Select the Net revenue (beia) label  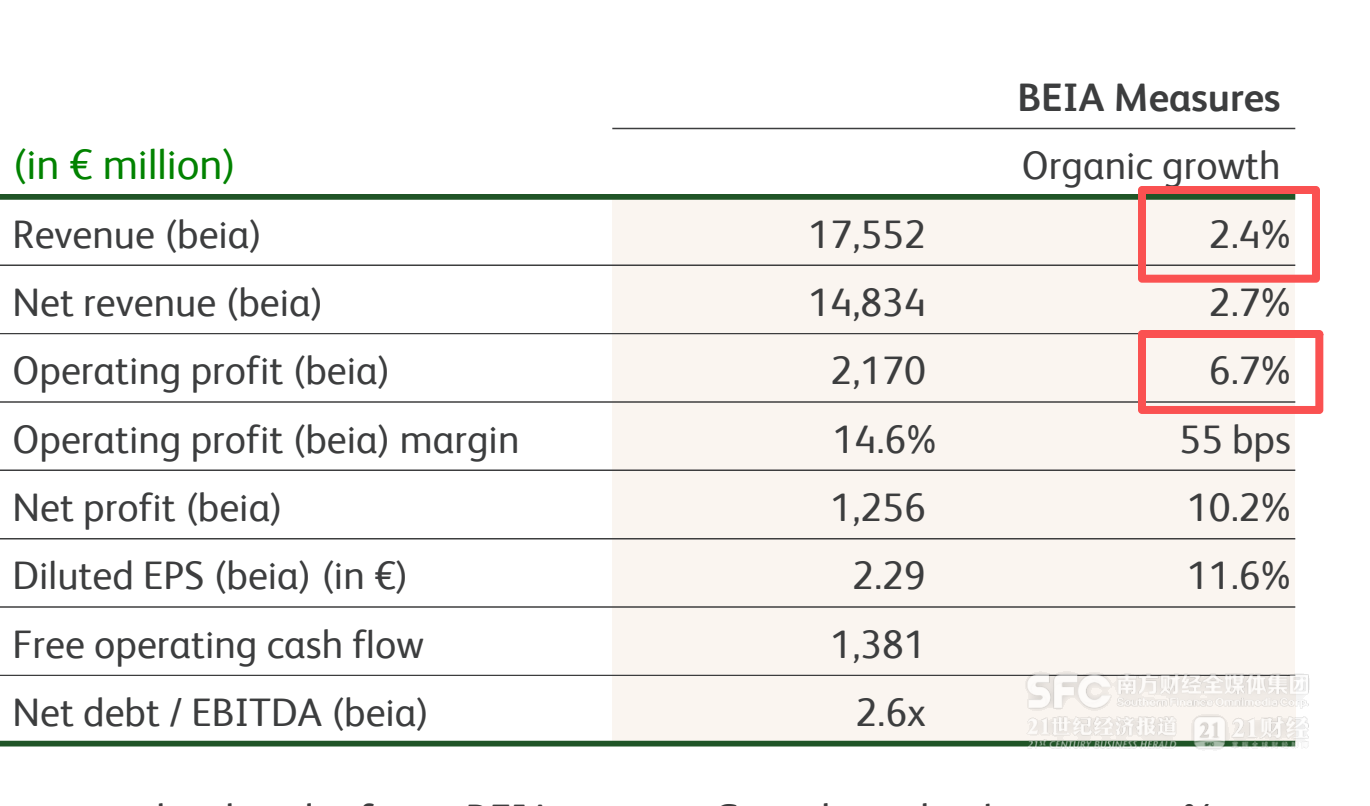[x=167, y=303]
